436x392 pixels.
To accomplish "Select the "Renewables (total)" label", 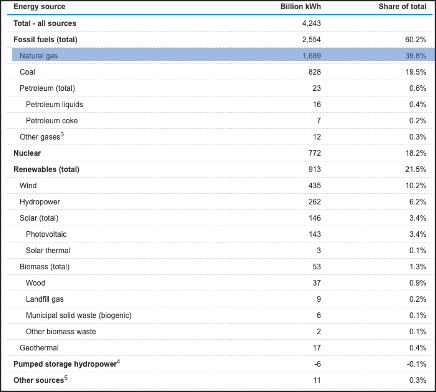I will pyautogui.click(x=46, y=169).
